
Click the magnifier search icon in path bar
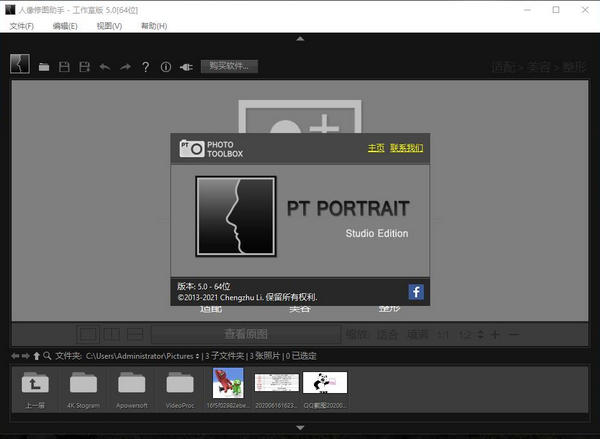coord(47,356)
